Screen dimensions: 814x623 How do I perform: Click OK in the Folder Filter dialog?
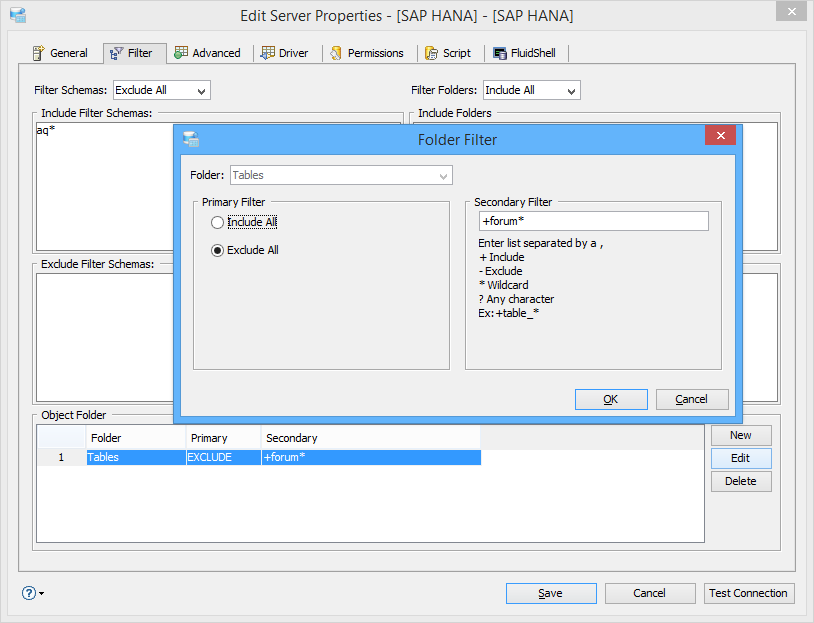[x=611, y=399]
